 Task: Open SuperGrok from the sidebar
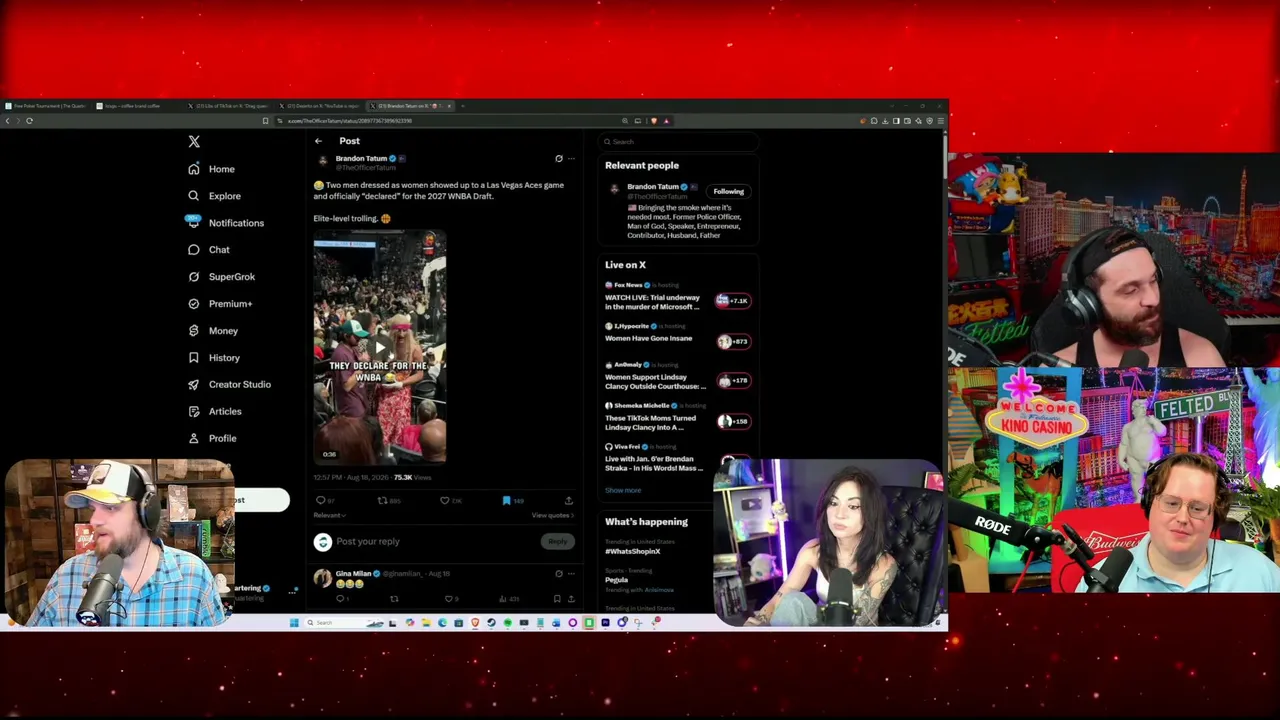click(221, 277)
